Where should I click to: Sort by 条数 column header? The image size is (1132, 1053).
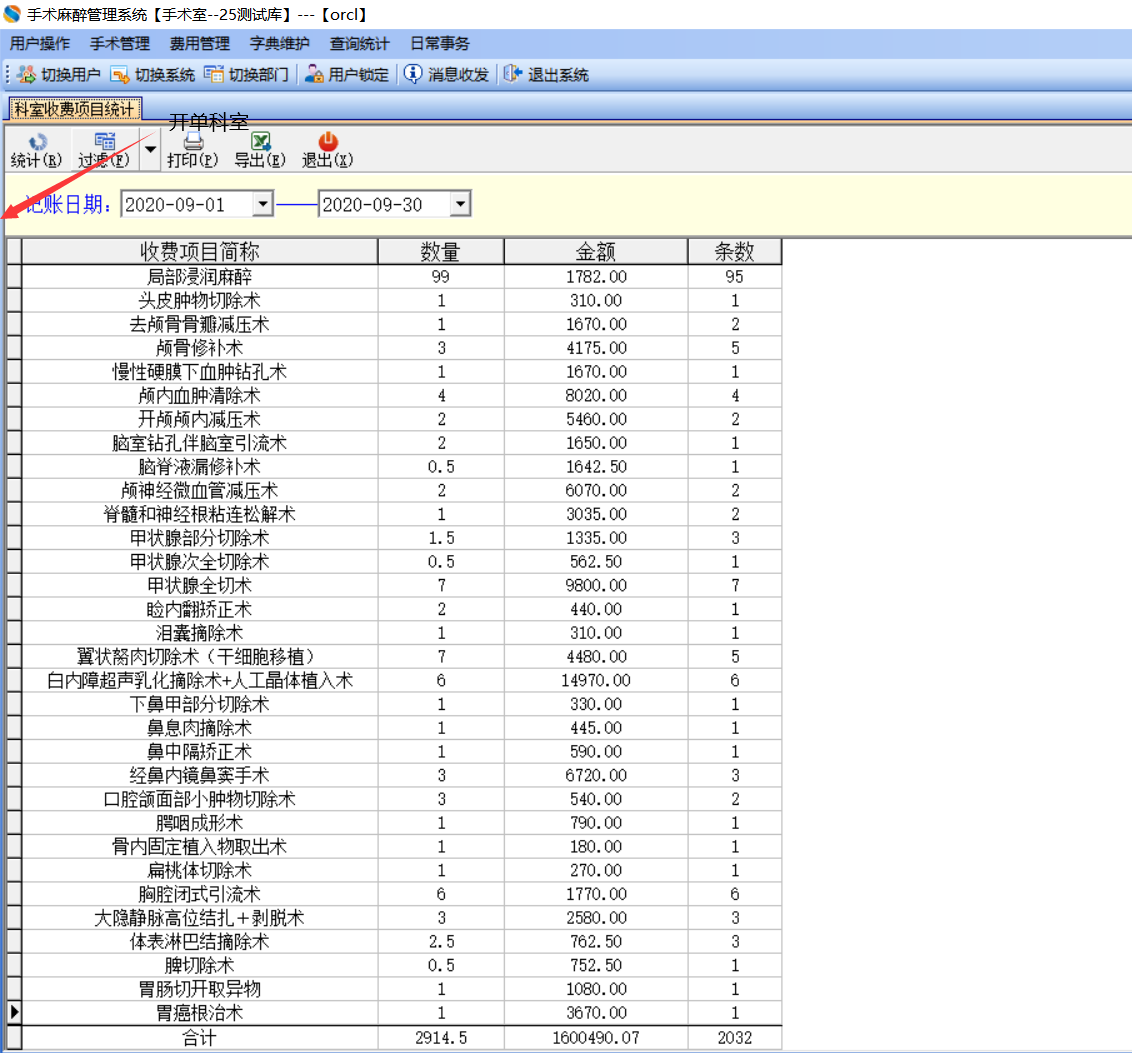coord(734,251)
